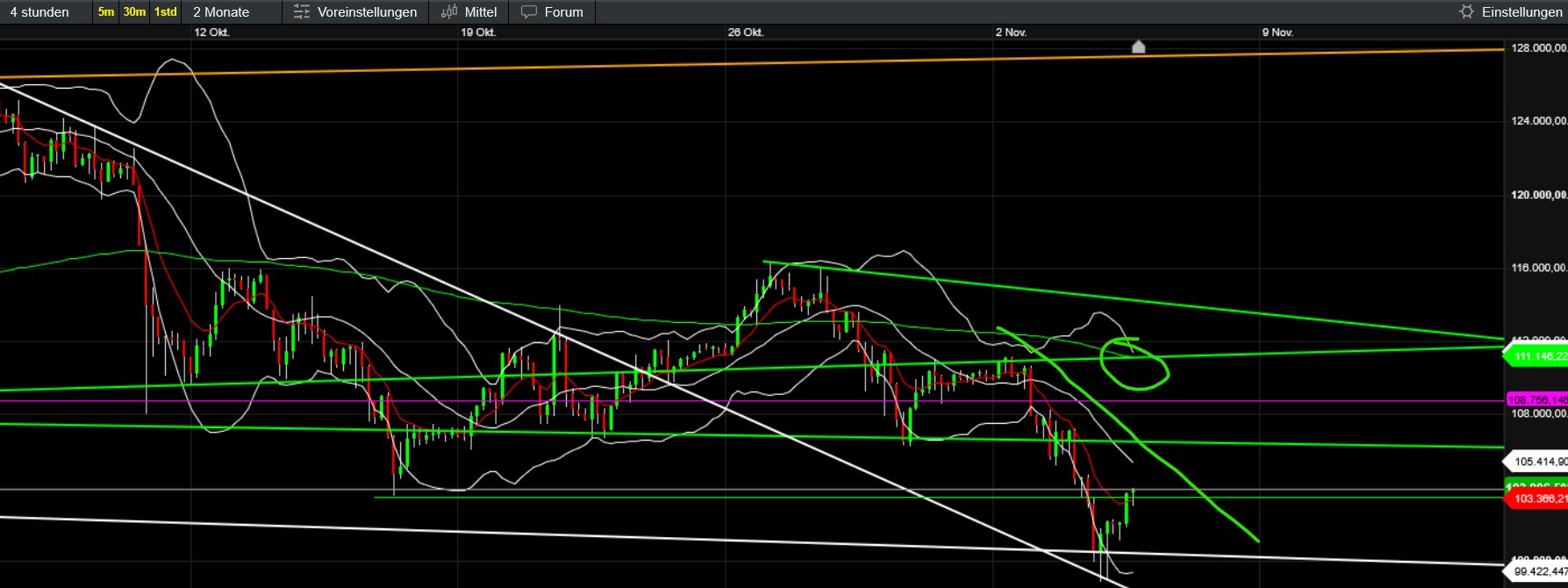Open the Forum speech bubble icon
Screen dimensions: 1568x588
pyautogui.click(x=529, y=12)
